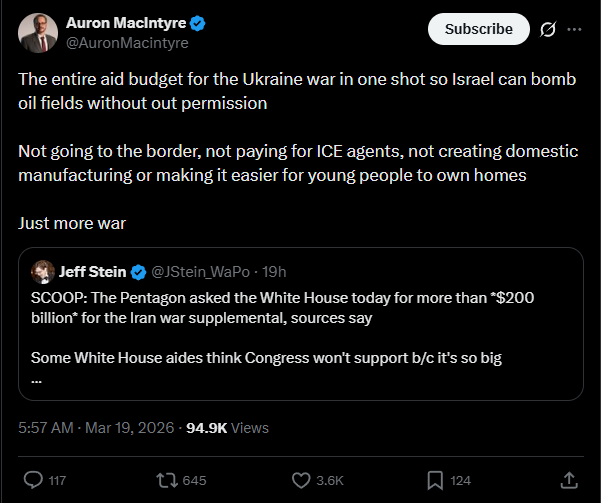Click Jeff Stein's verified checkmark badge
The height and width of the screenshot is (503, 601).
[138, 272]
